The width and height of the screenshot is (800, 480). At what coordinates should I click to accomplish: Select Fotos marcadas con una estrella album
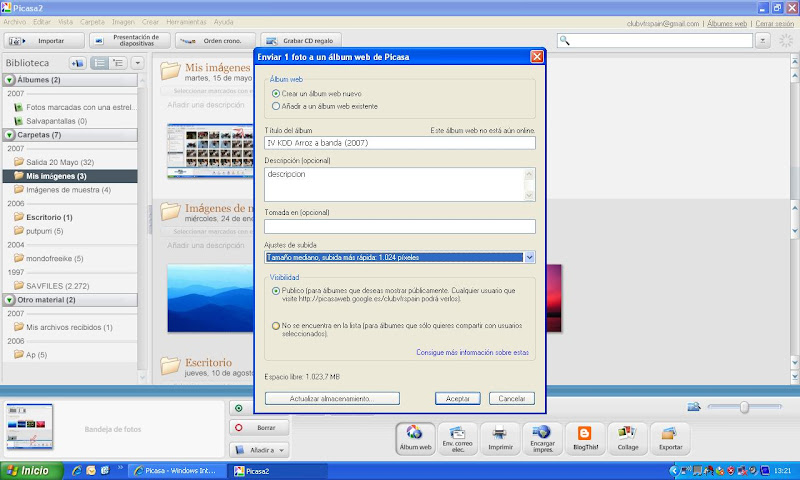(x=76, y=107)
